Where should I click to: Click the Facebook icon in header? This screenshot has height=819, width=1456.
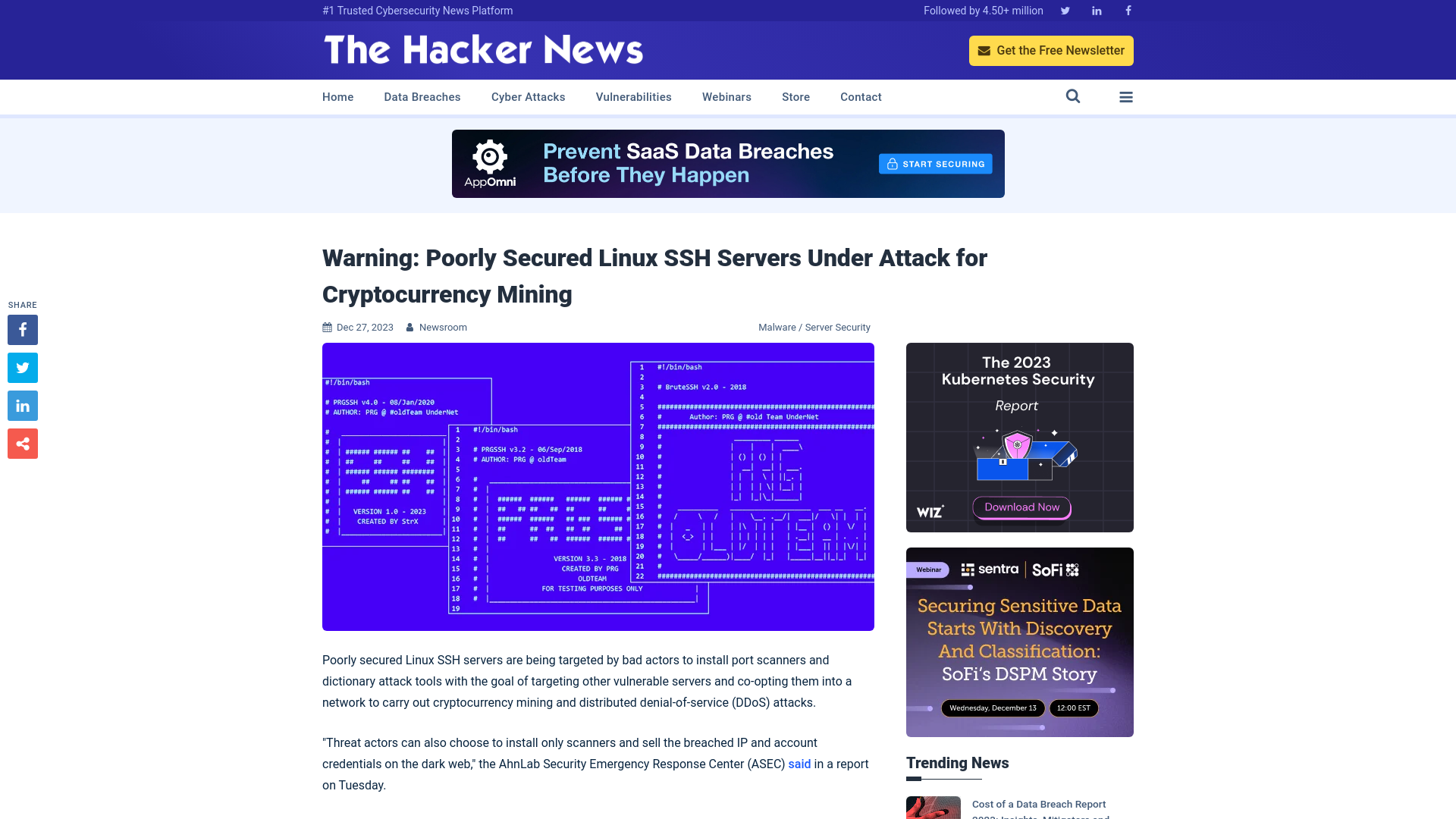[1127, 10]
